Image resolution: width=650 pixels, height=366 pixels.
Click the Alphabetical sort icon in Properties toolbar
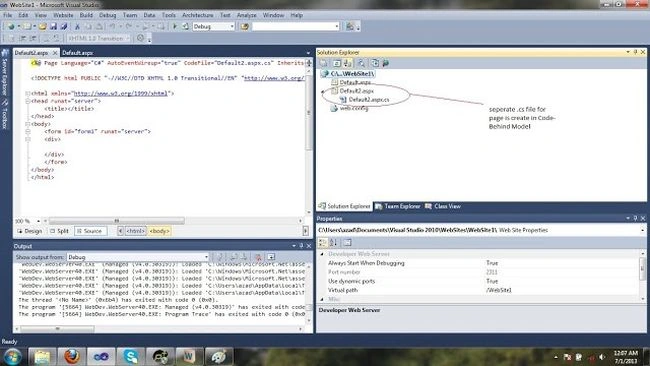333,243
